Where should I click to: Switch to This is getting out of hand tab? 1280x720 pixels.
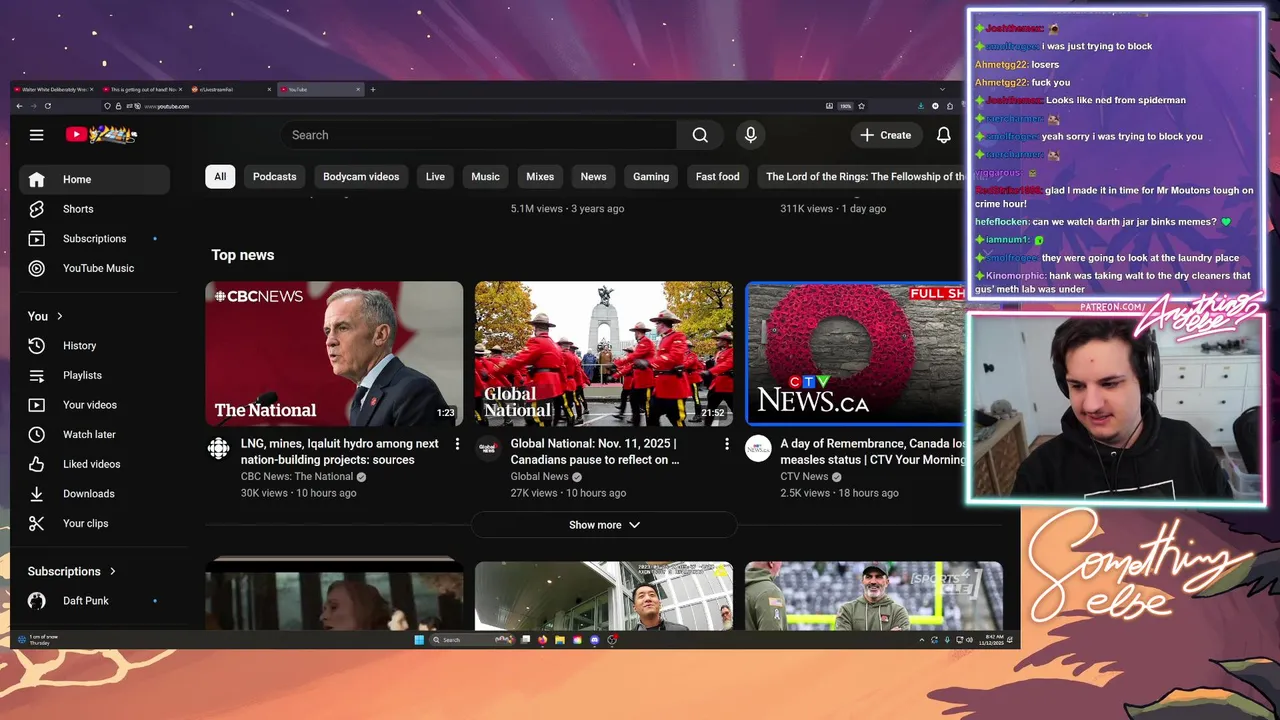tap(143, 89)
